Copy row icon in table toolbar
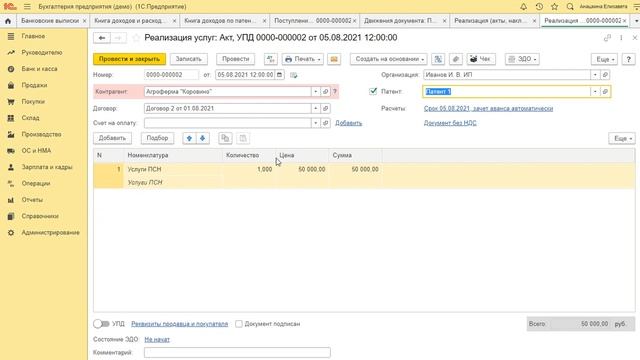 tap(225, 138)
